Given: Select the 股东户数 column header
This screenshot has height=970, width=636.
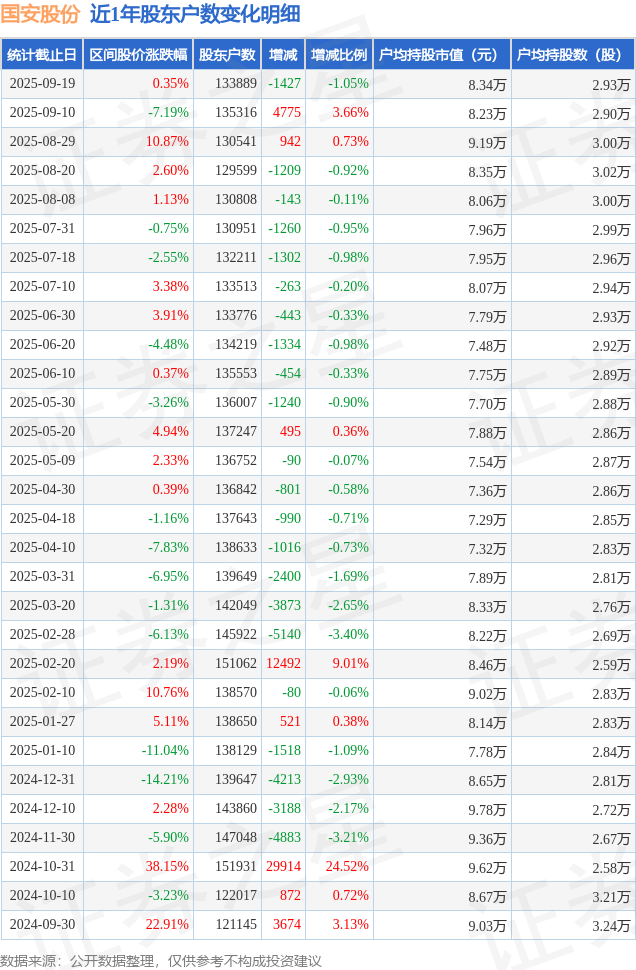Looking at the screenshot, I should tap(227, 55).
